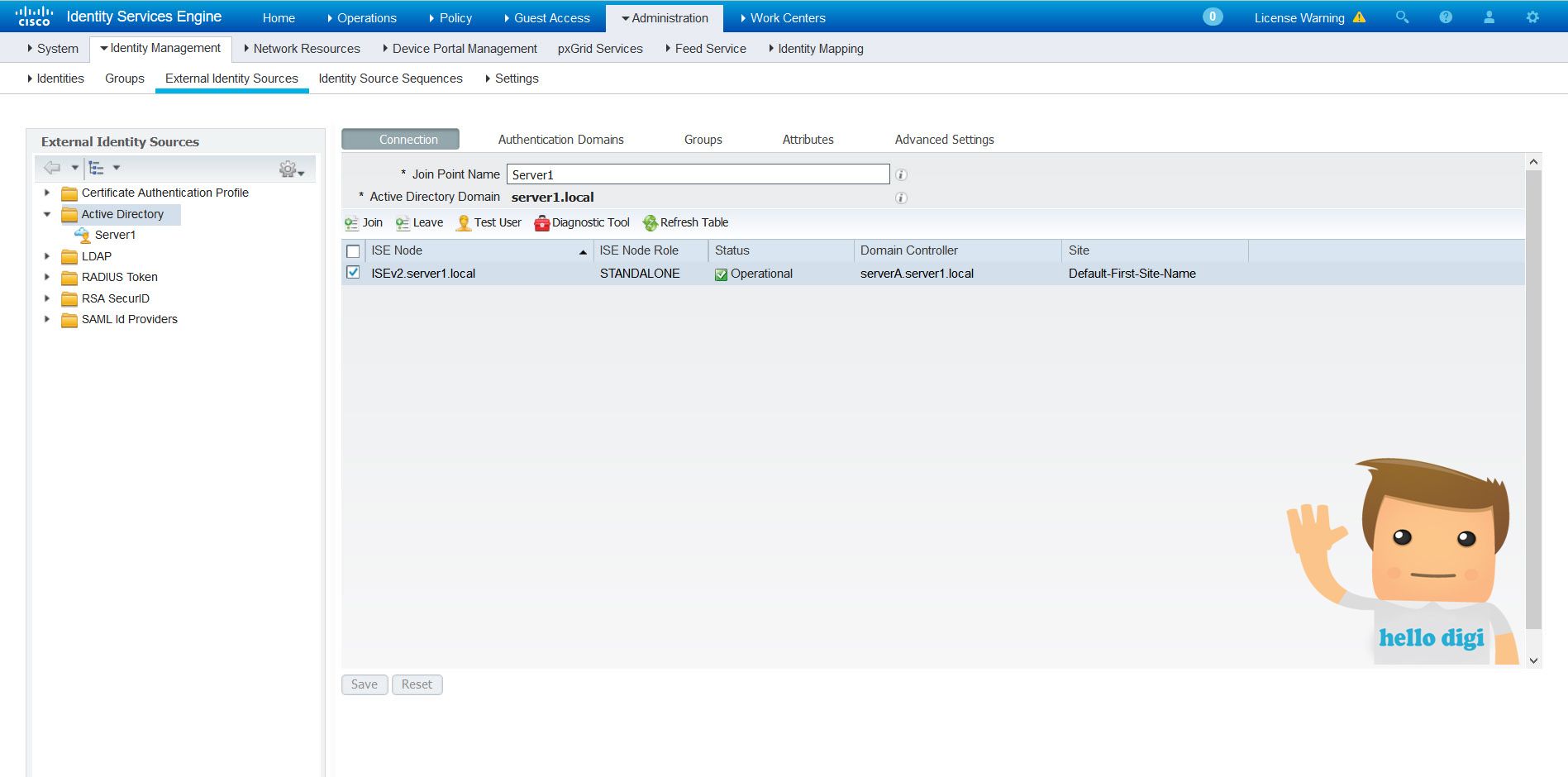Viewport: 1568px width, 777px height.
Task: Open Device Portal Management
Action: [460, 49]
